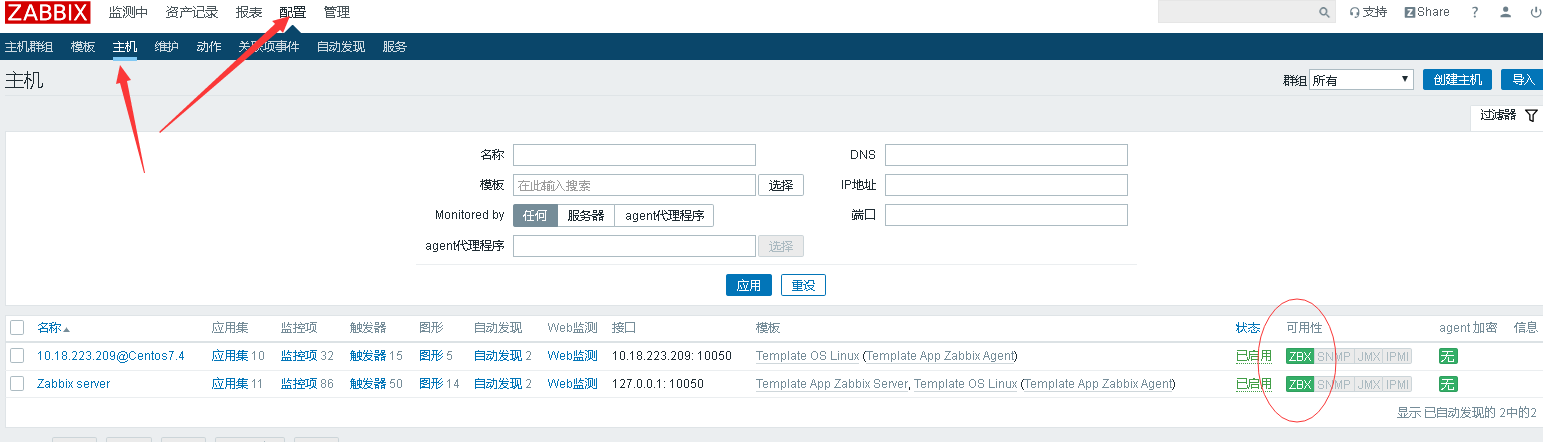This screenshot has width=1543, height=442.
Task: Select the 'agent代理程序' Monitored by option
Action: (664, 215)
